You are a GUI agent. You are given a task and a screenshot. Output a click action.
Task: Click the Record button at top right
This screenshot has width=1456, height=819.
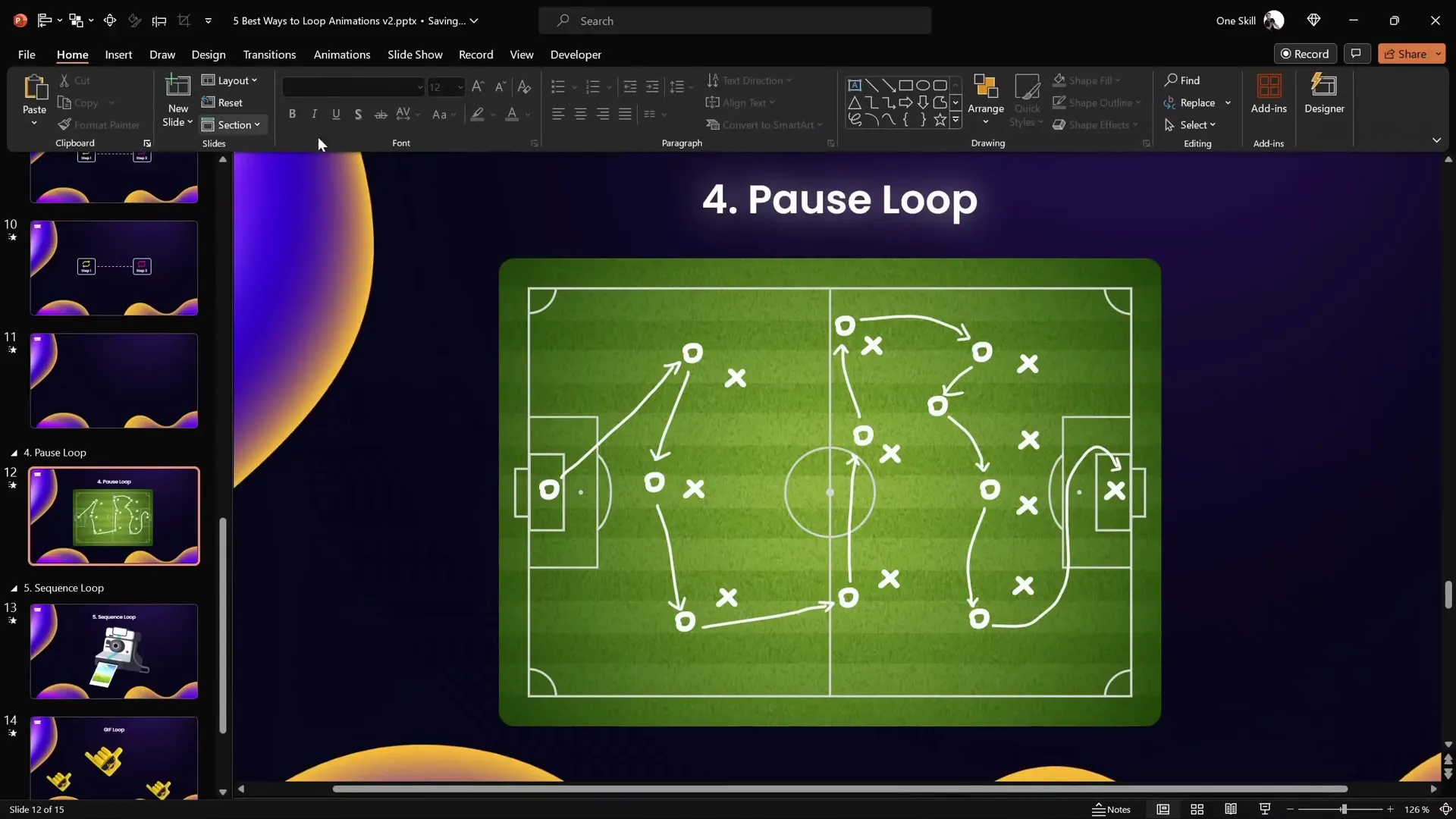click(x=1304, y=54)
